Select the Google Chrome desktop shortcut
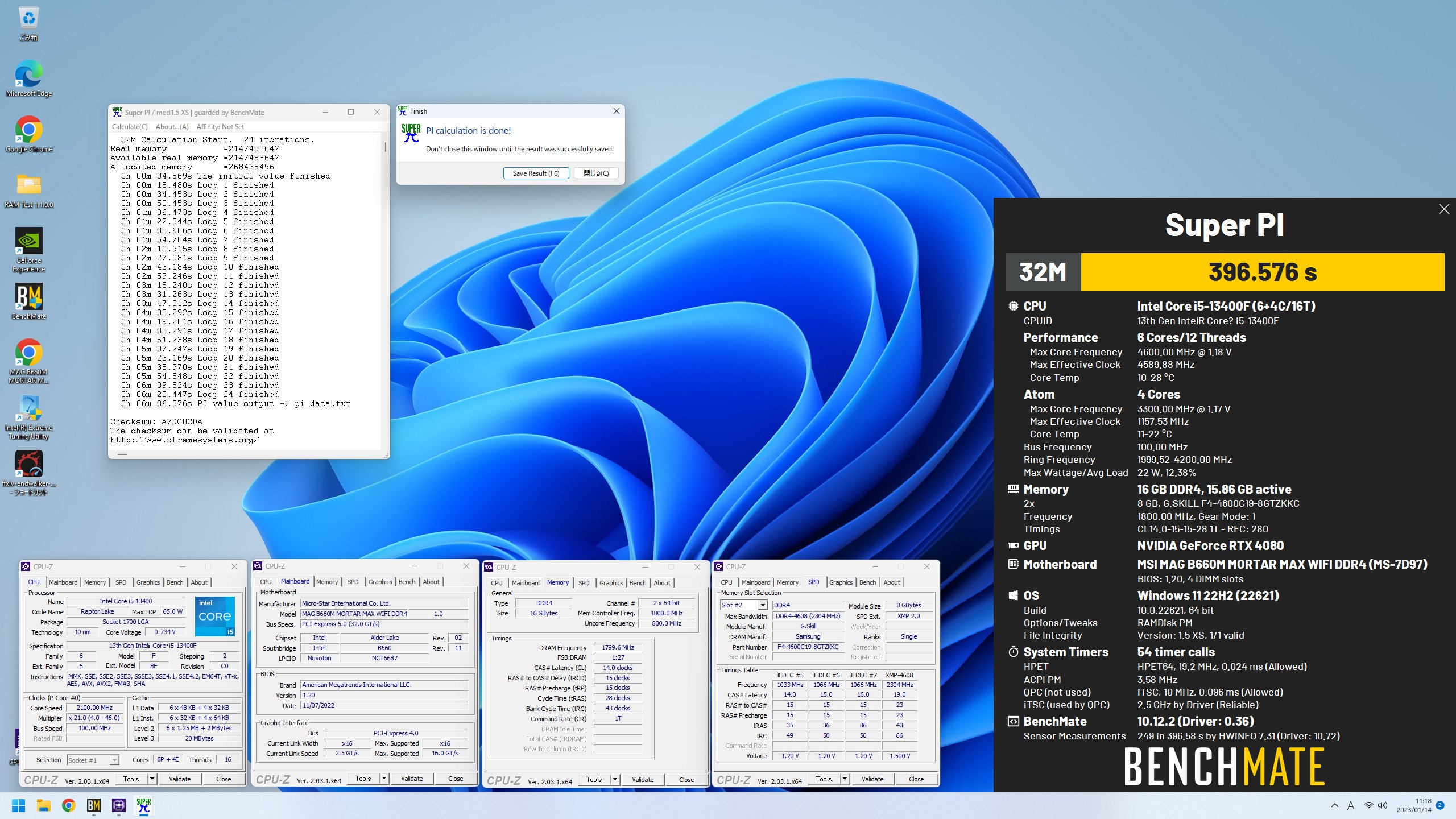The image size is (1456, 819). [x=28, y=134]
